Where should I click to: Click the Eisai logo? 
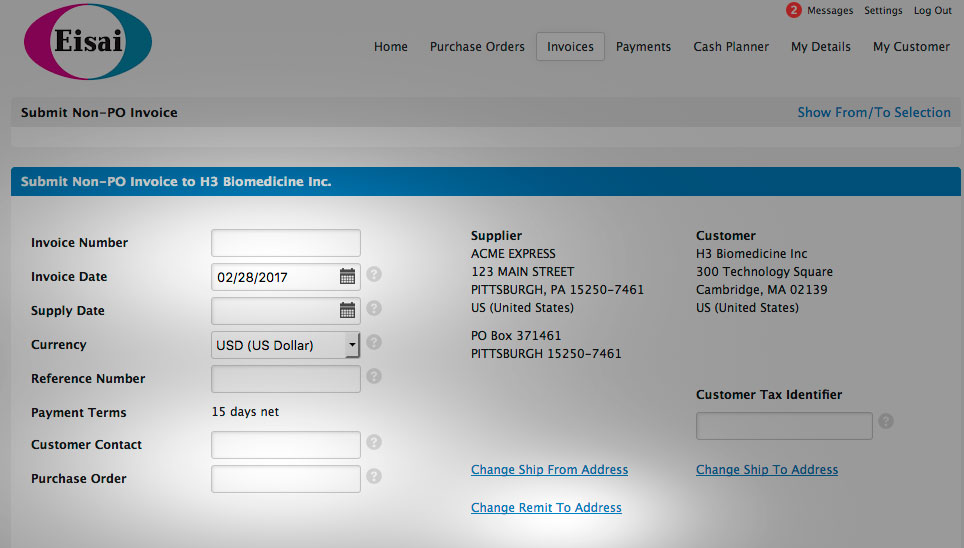pyautogui.click(x=88, y=42)
